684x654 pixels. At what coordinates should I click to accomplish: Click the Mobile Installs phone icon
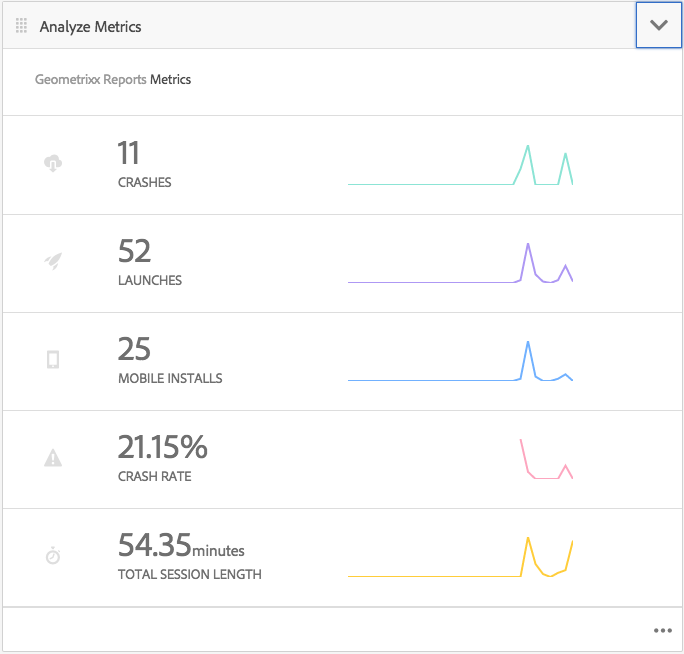[53, 360]
